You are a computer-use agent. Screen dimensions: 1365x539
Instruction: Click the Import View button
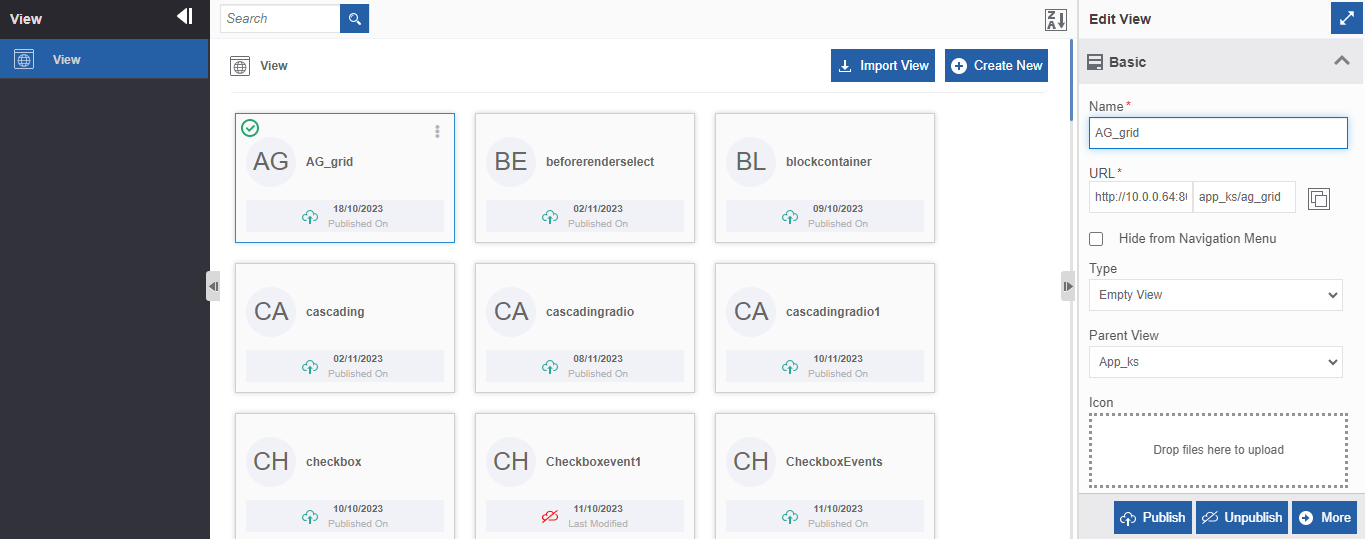click(883, 65)
